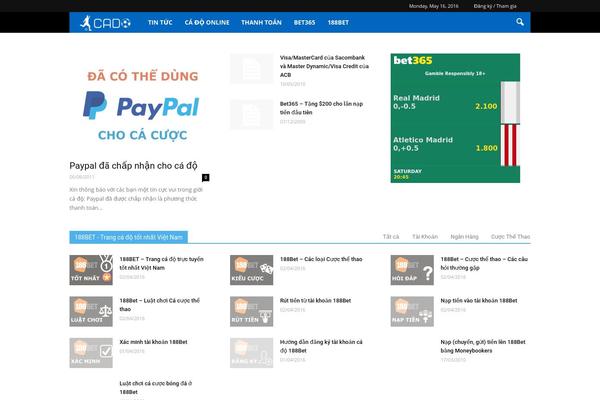Open the 188BET RÚT TIỀN thumbnail
Screen dimensions: 600x400
tap(251, 311)
